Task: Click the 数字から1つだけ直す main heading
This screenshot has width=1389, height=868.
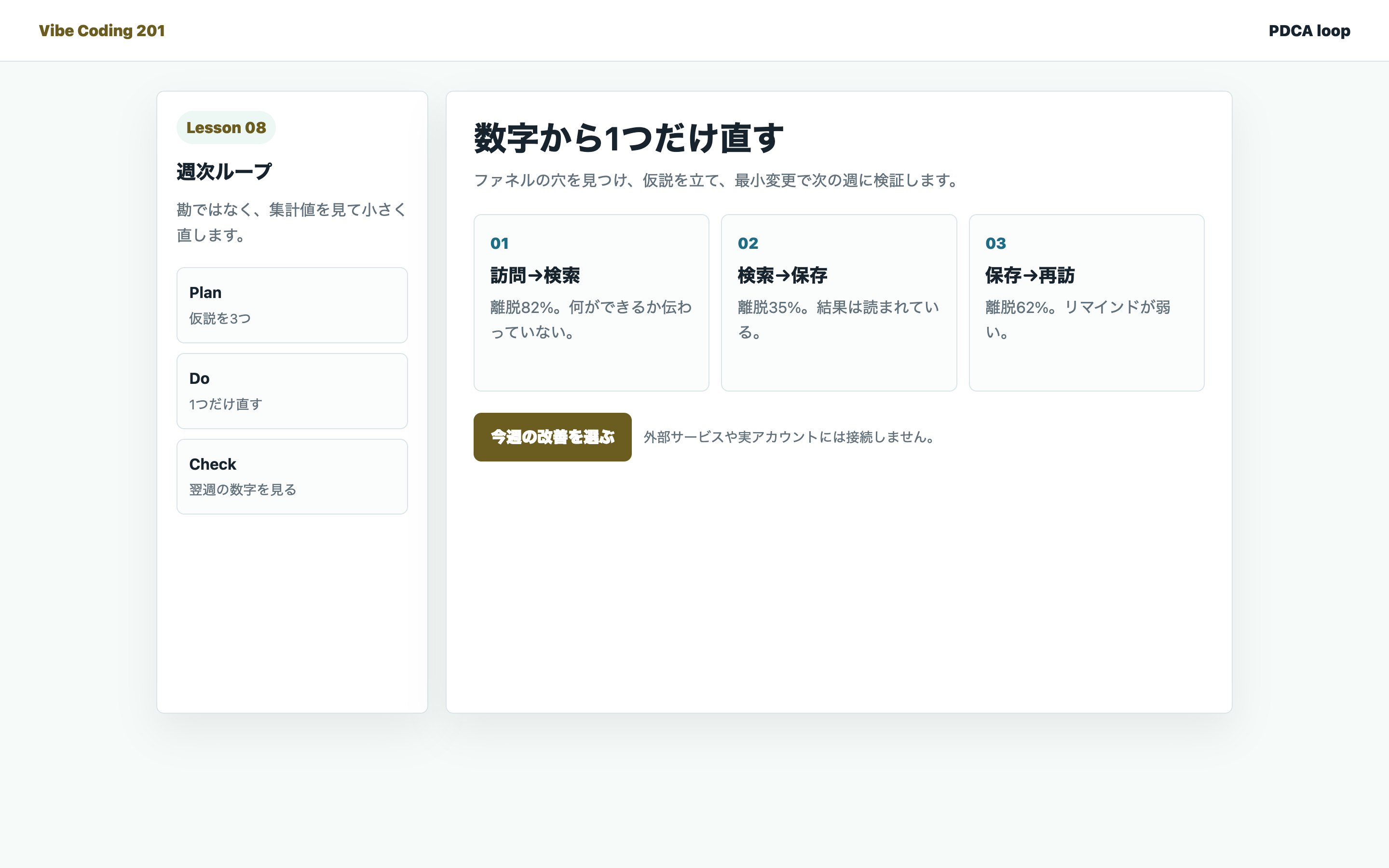Action: (x=628, y=138)
